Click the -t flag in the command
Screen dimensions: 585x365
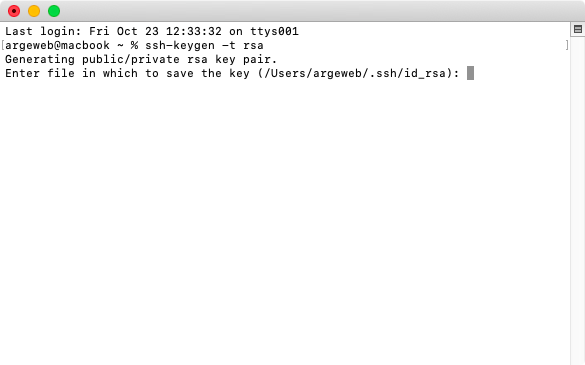coord(229,46)
